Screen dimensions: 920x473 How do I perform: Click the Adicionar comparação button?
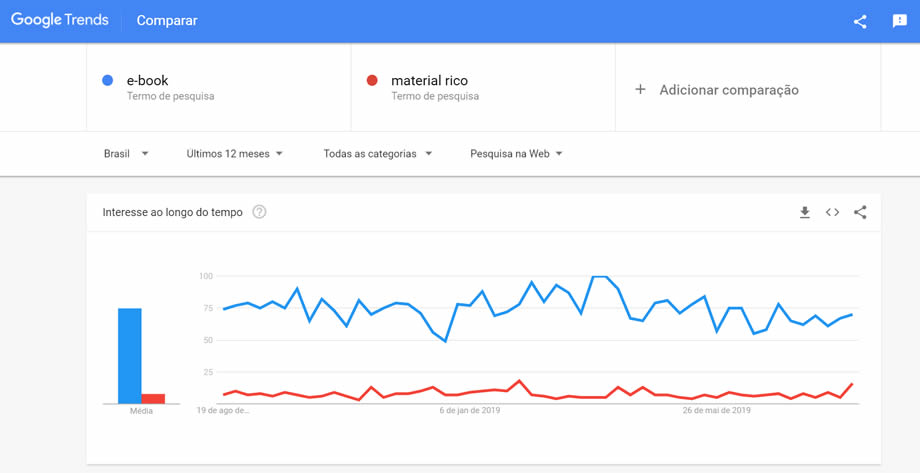tap(728, 90)
